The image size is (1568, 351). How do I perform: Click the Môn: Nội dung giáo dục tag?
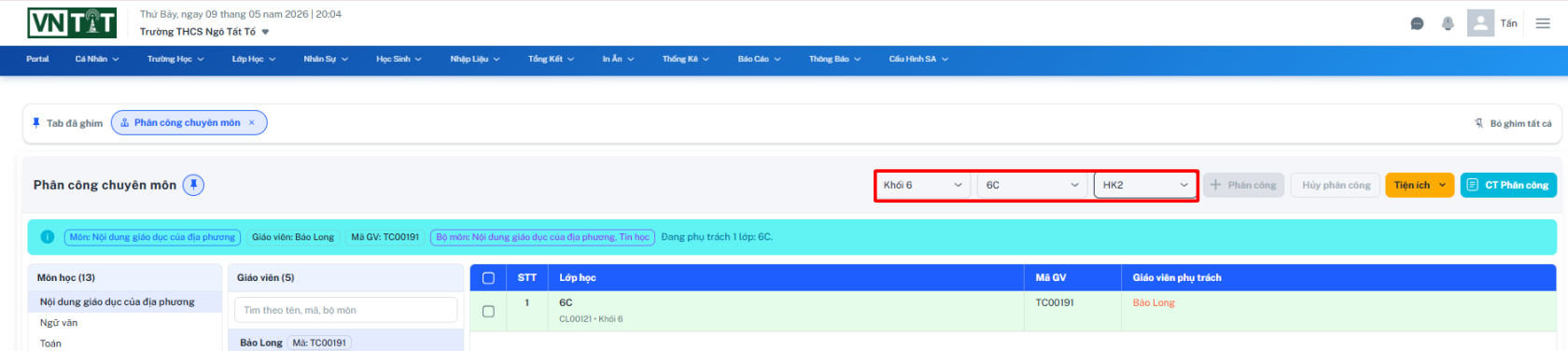(152, 237)
